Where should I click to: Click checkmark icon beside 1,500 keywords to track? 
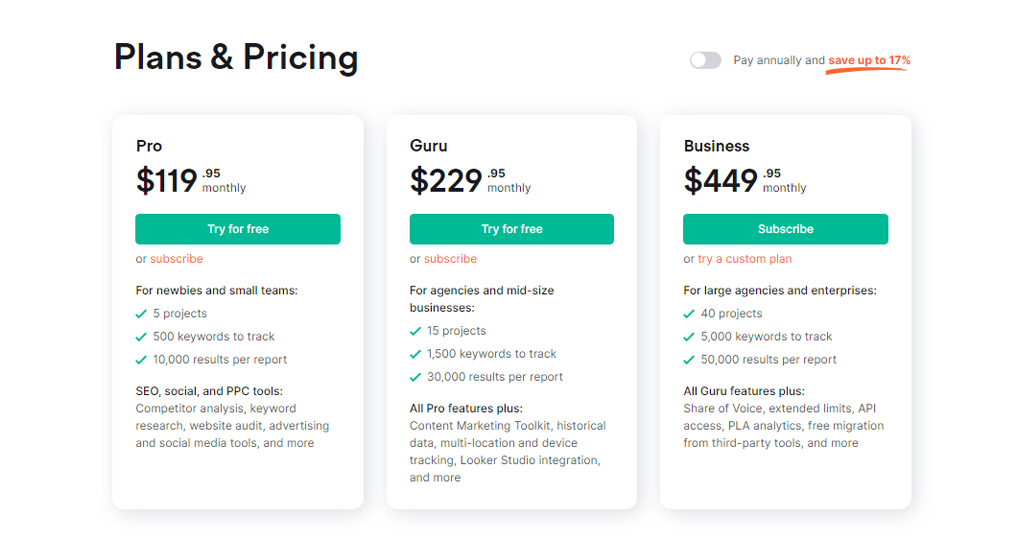pyautogui.click(x=415, y=354)
